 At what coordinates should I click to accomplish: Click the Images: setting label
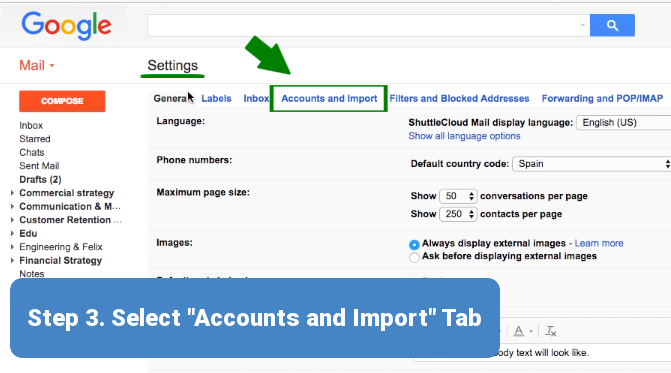pos(174,243)
